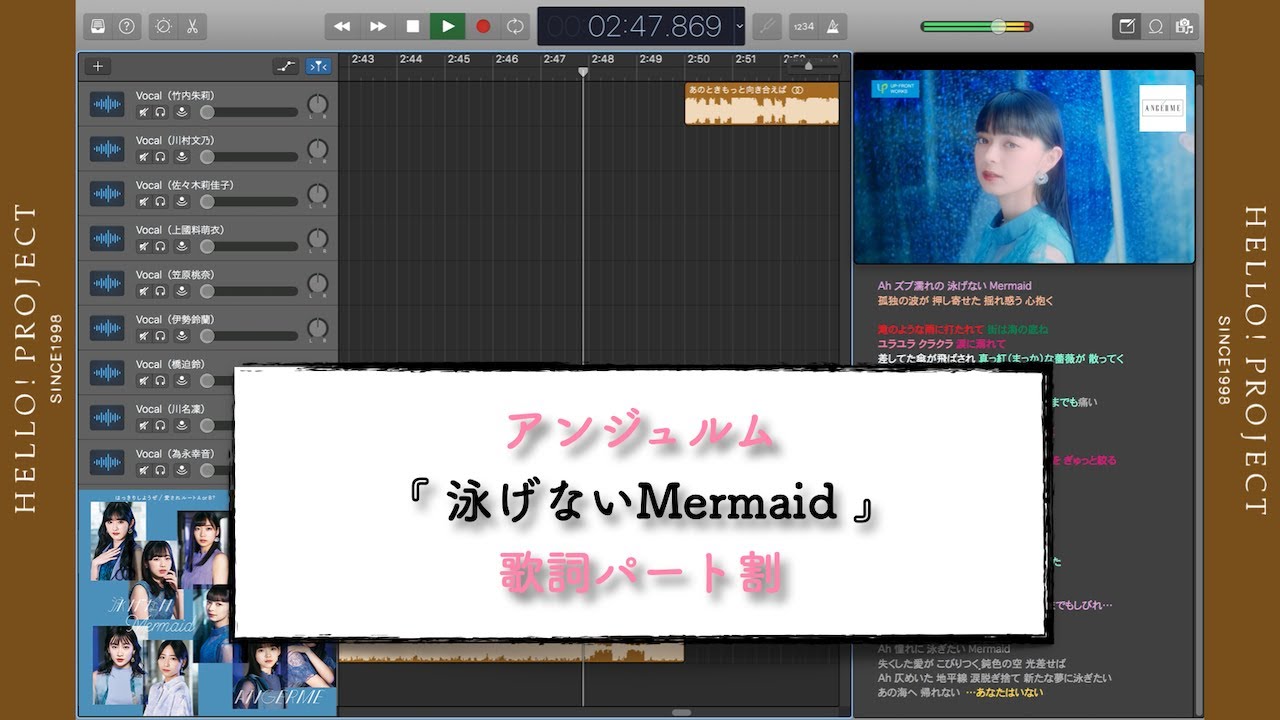Viewport: 1280px width, 720px height.
Task: Enable input monitoring on Vocal (橋迫鈴)
Action: coord(182,381)
